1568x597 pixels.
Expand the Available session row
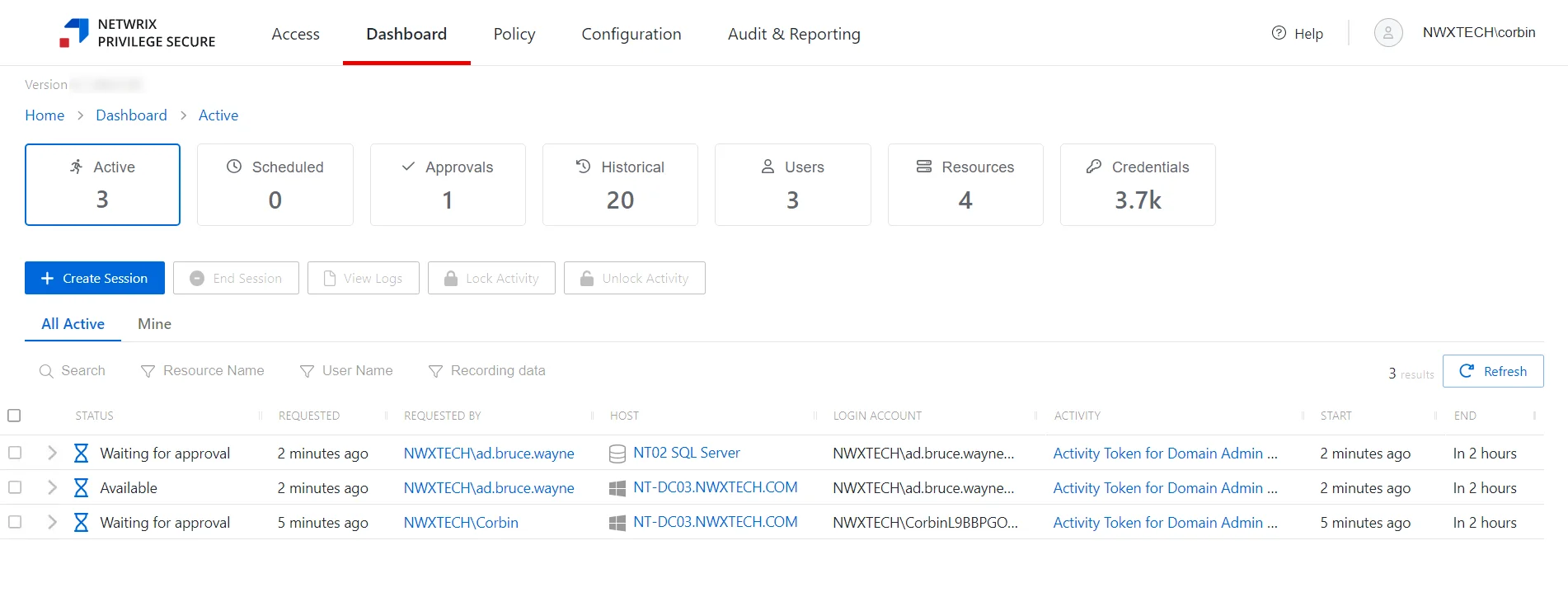point(52,487)
